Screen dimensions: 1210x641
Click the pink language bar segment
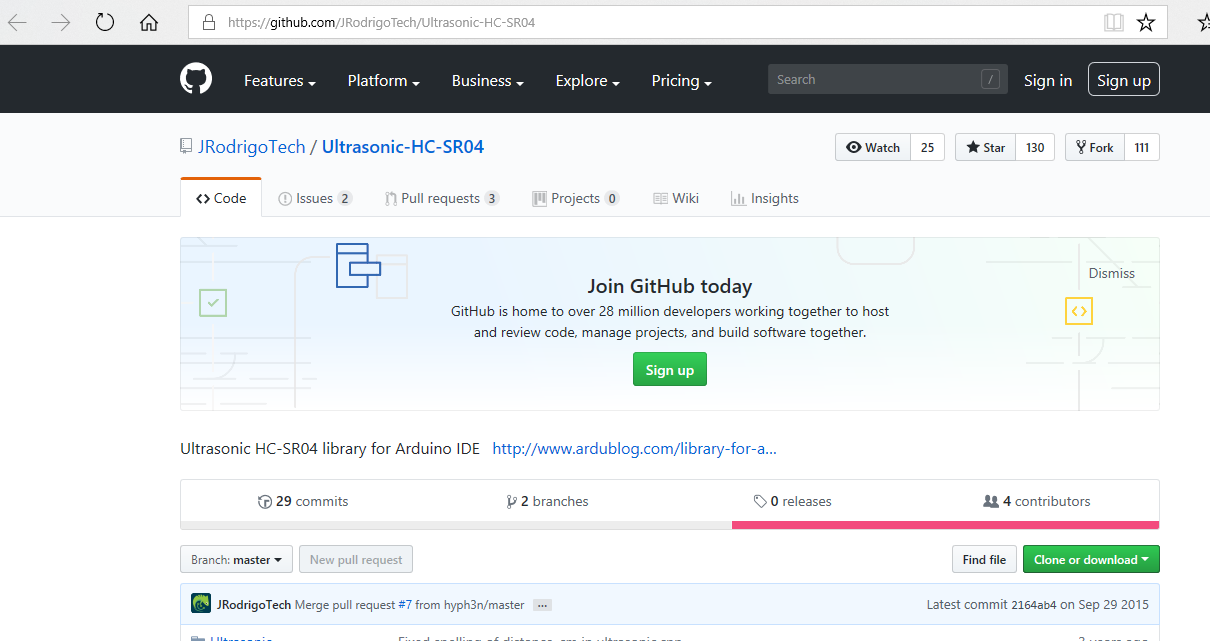tap(945, 524)
